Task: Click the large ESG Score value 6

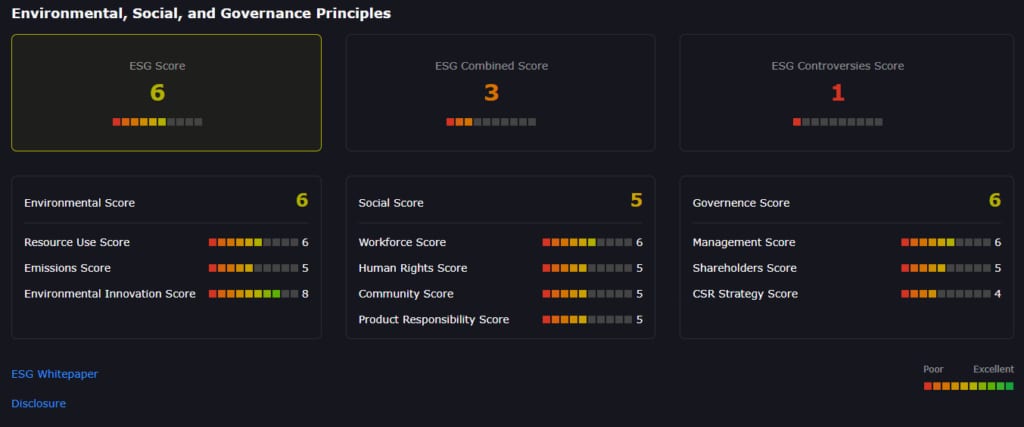Action: click(157, 93)
